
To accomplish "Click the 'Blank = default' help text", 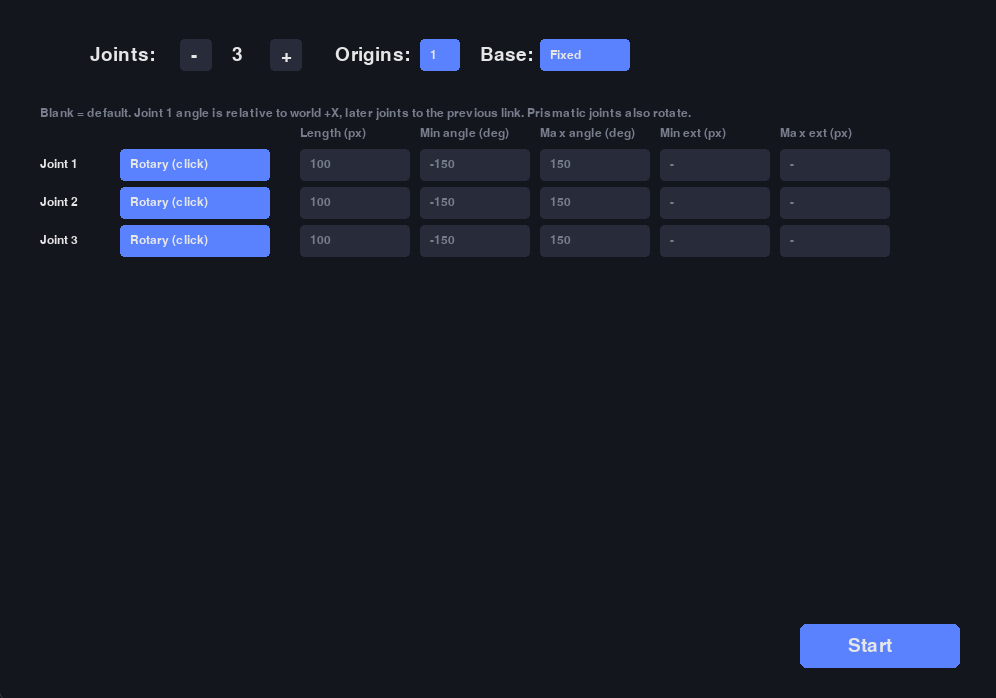I will tap(365, 113).
